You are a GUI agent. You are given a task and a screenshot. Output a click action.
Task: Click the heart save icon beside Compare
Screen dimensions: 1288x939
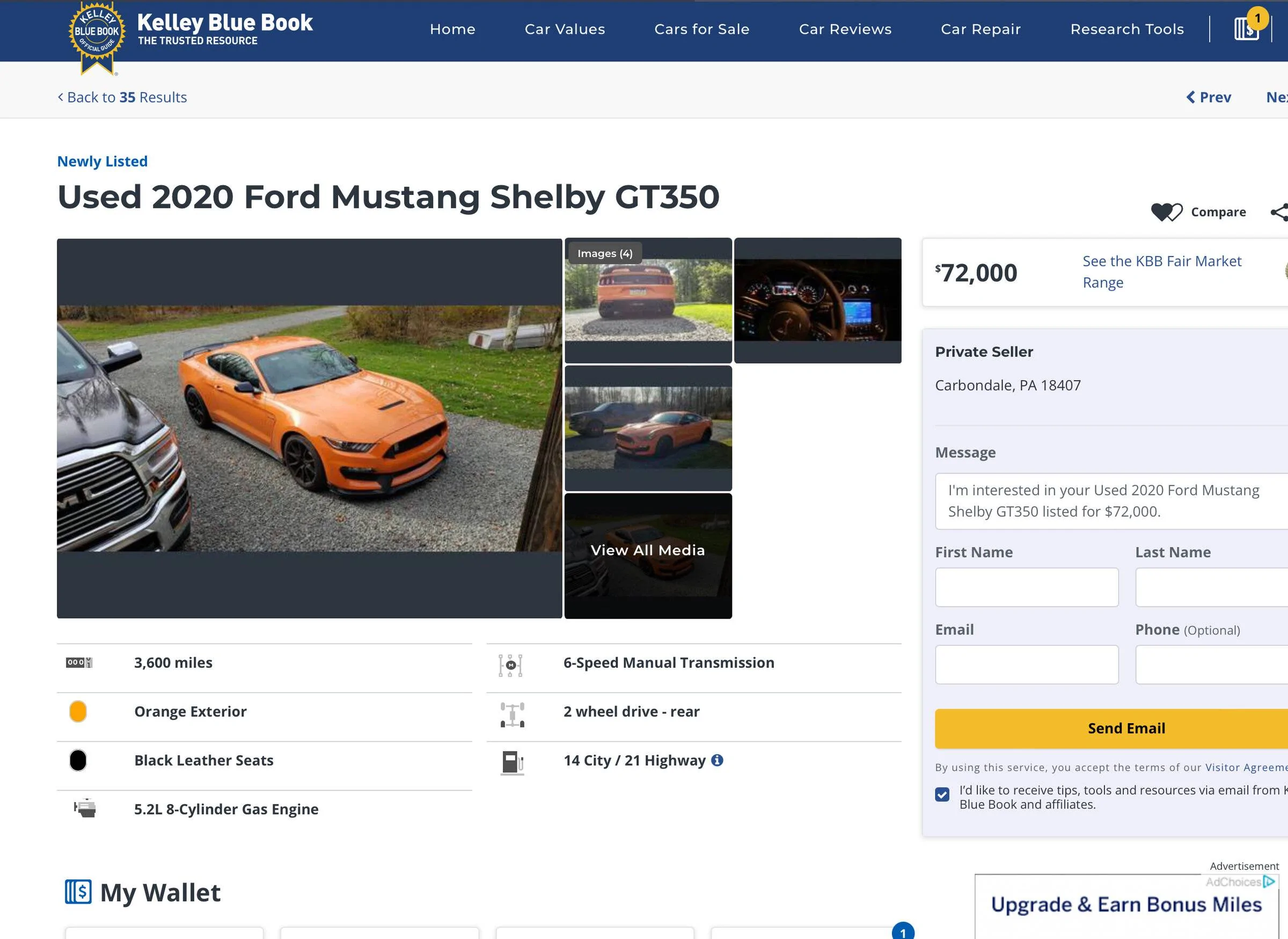click(x=1166, y=212)
